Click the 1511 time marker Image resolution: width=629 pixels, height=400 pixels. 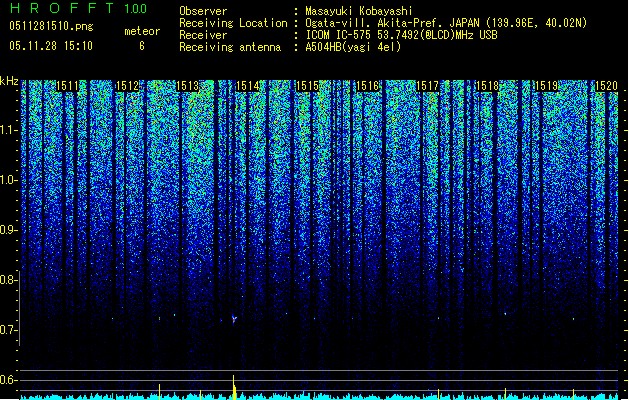(67, 86)
